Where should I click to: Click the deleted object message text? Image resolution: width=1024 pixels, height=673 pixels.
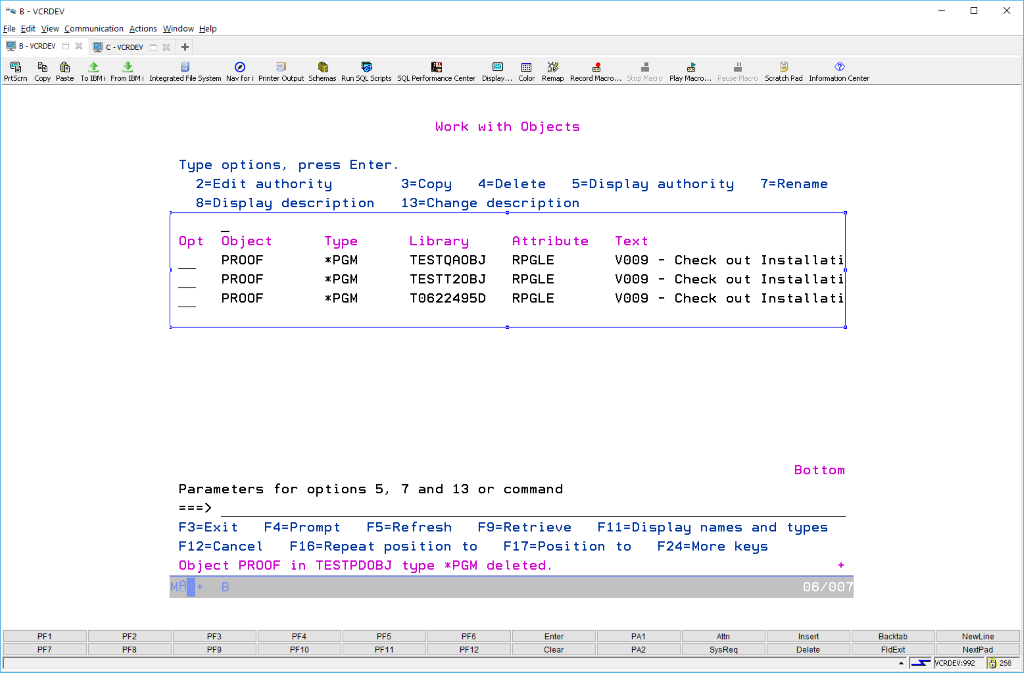point(366,565)
